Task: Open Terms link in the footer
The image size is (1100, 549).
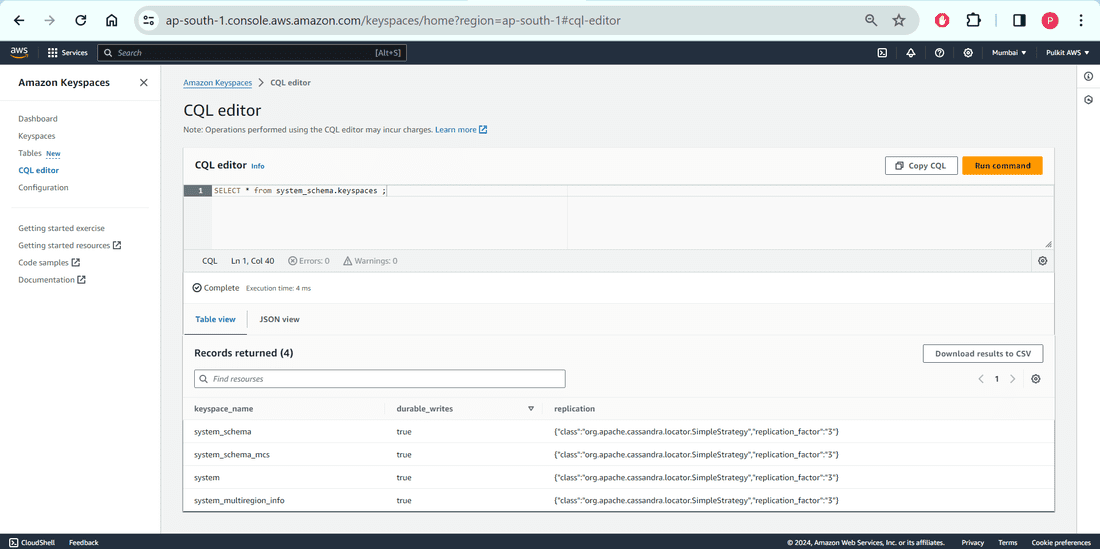Action: 1007,543
